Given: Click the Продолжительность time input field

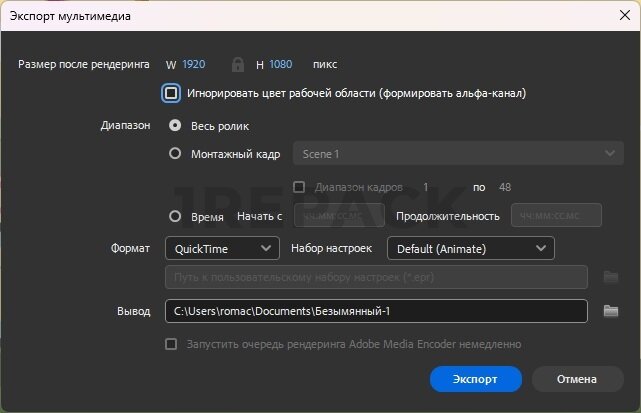Looking at the screenshot, I should (x=556, y=216).
